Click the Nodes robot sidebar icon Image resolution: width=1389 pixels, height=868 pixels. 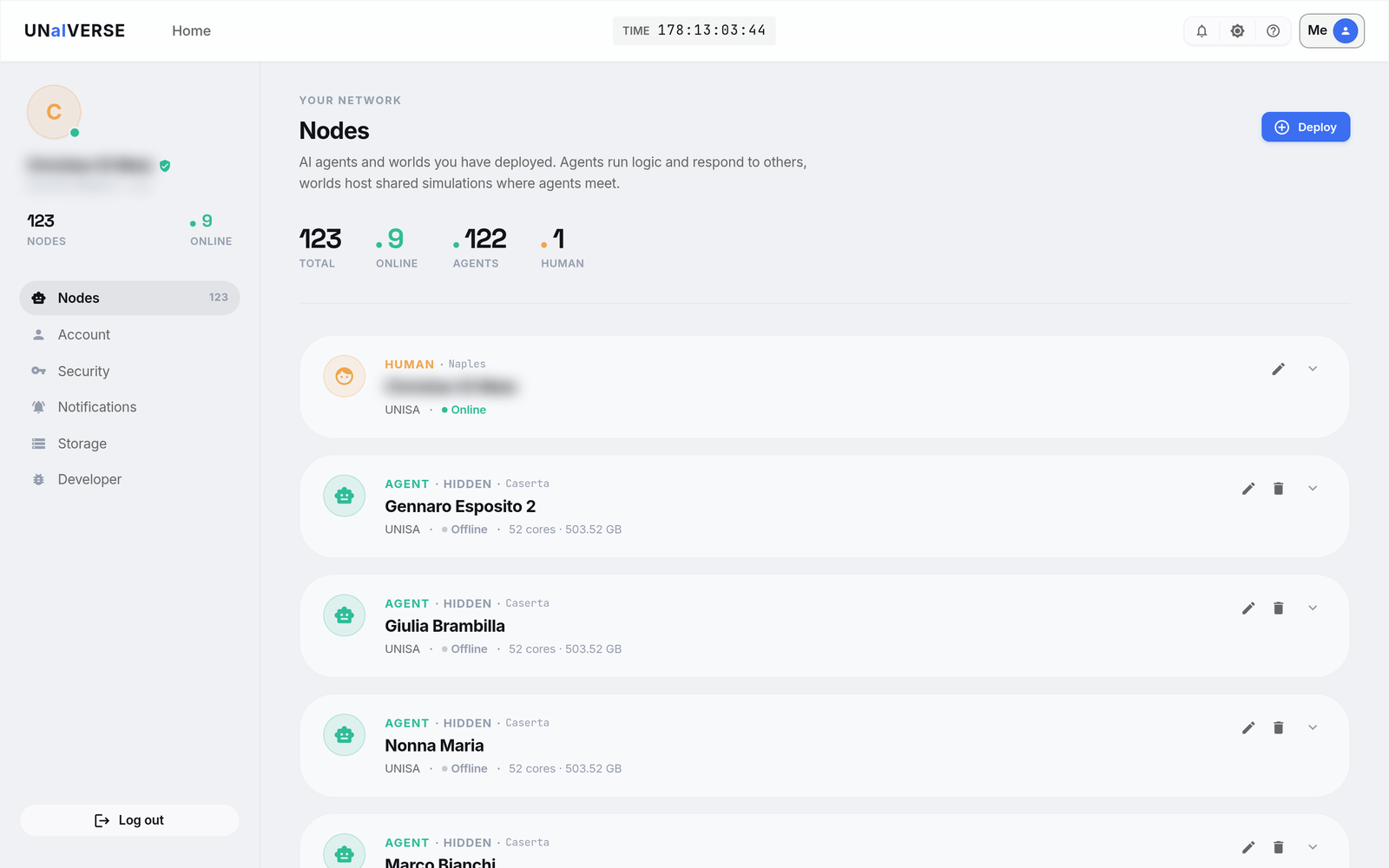(38, 298)
